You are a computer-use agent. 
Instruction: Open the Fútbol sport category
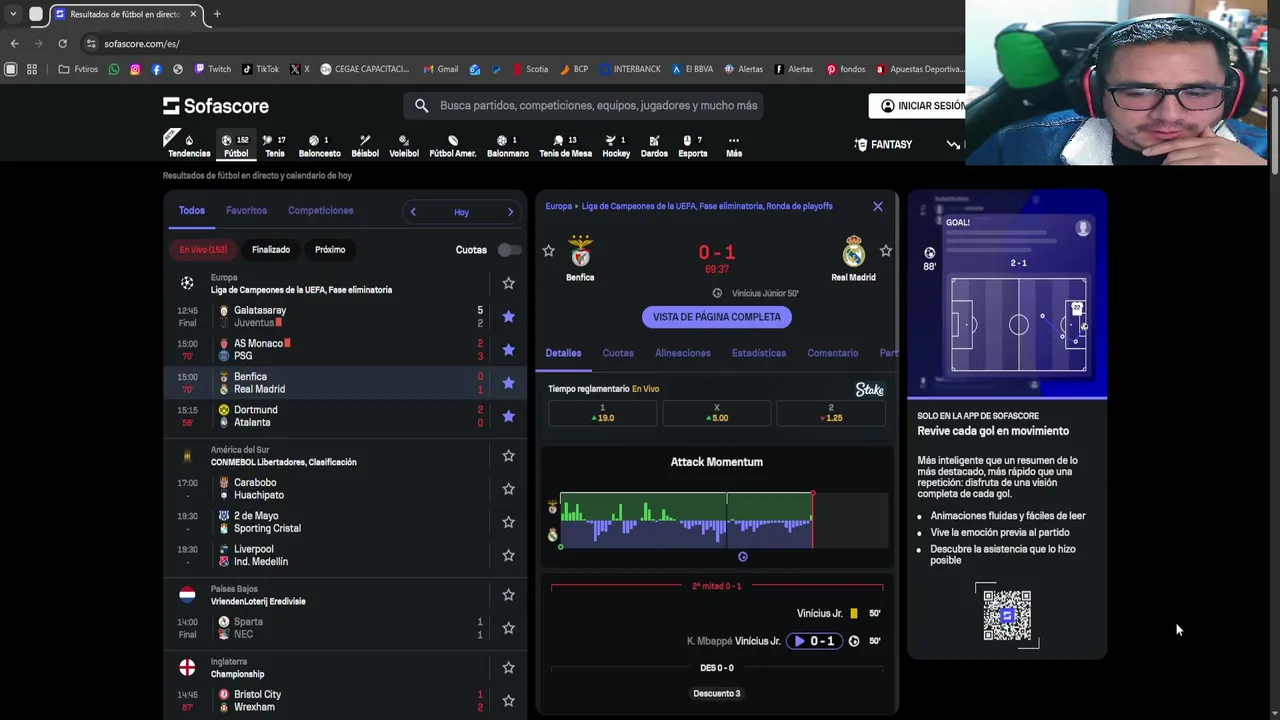(236, 146)
